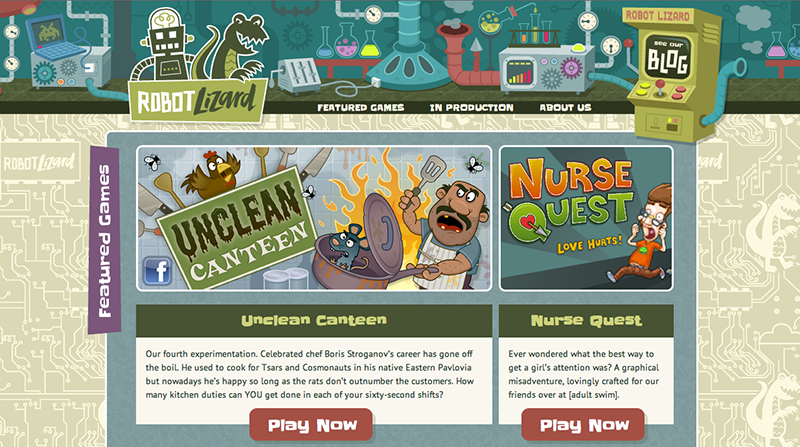Go to the About Us menu item

(x=565, y=108)
